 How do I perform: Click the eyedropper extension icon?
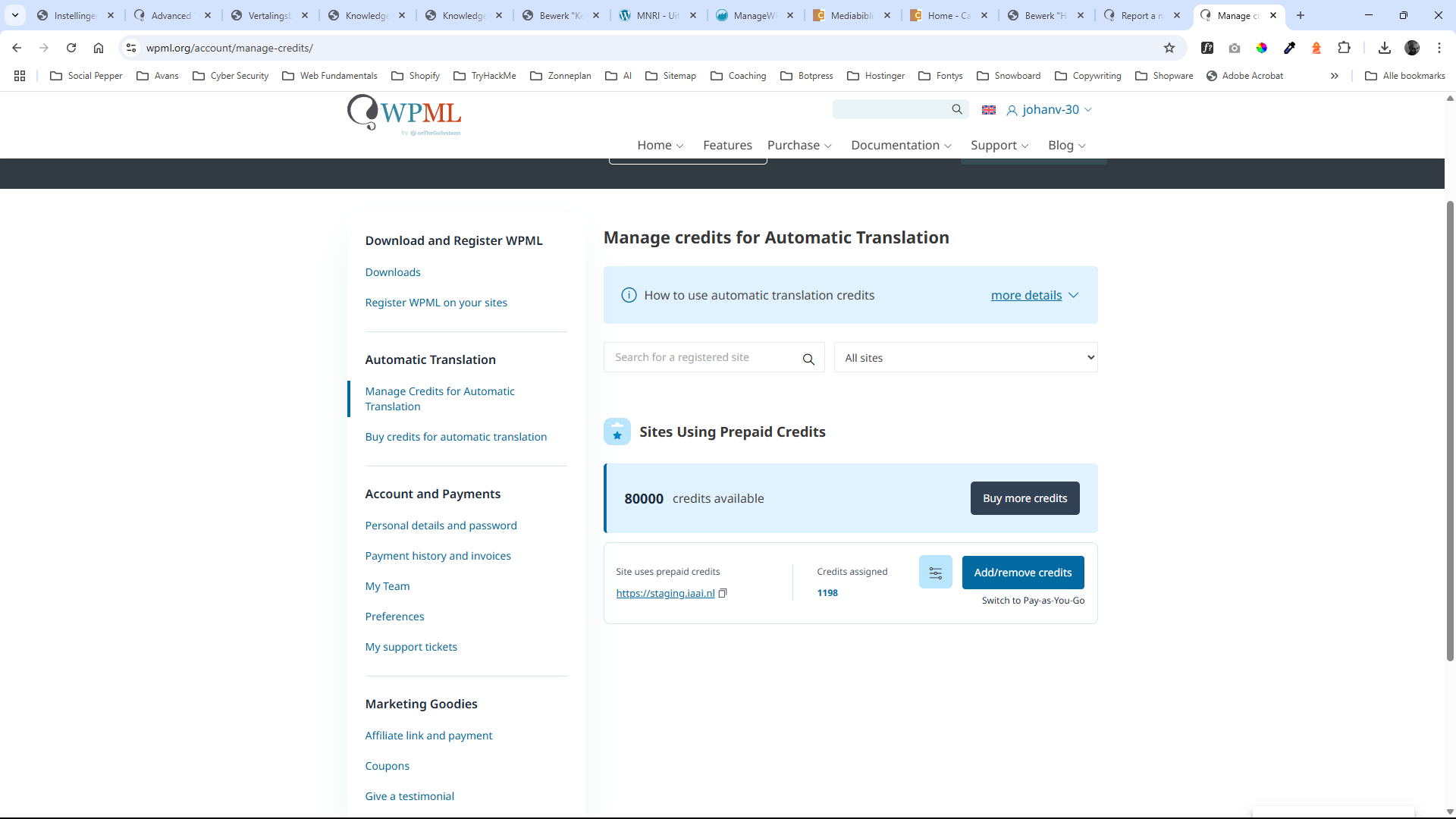point(1289,48)
